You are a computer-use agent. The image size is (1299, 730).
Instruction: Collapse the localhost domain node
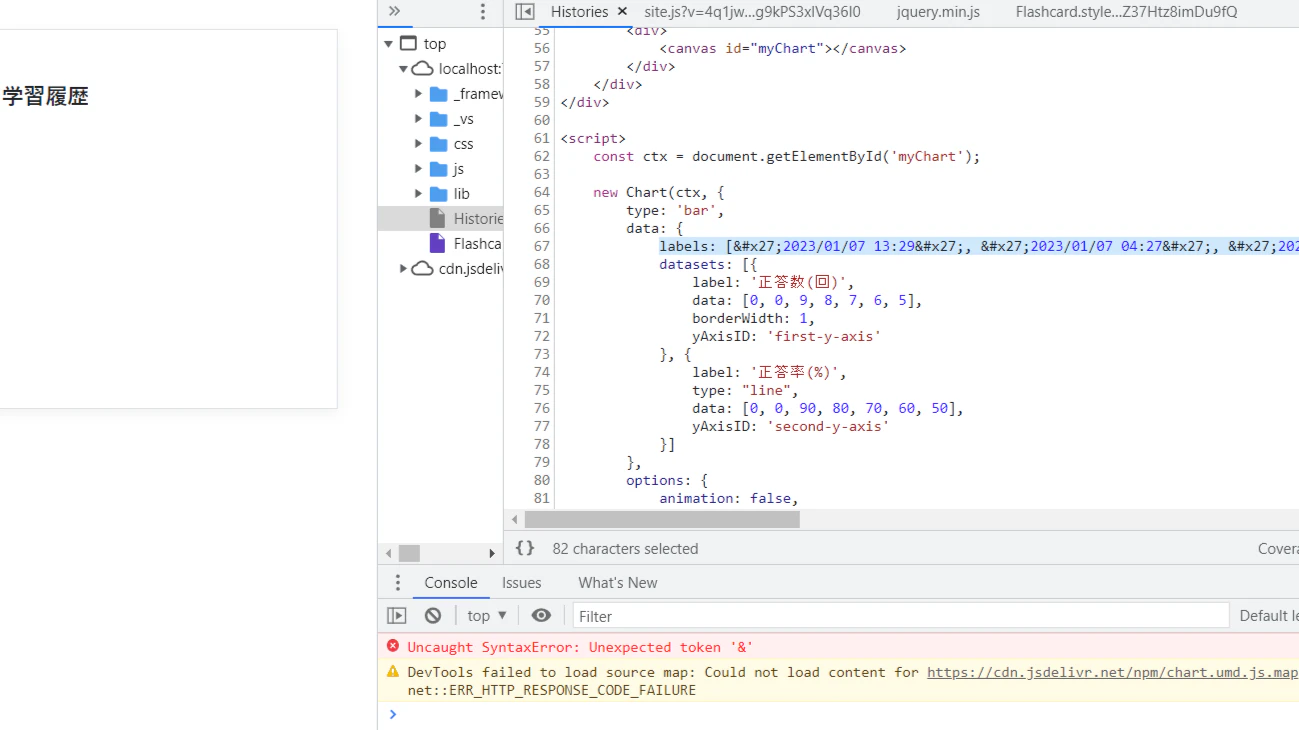point(403,69)
